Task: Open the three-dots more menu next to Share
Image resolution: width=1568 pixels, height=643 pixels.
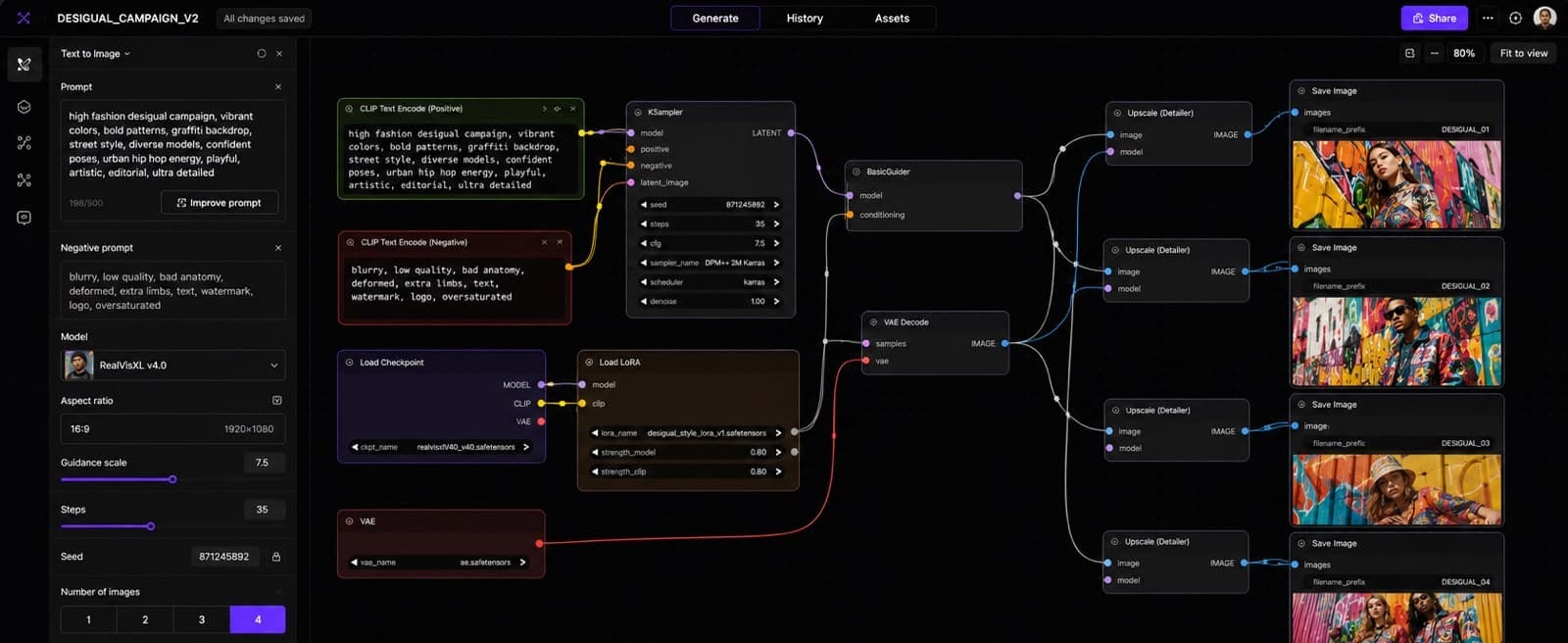Action: pyautogui.click(x=1488, y=18)
